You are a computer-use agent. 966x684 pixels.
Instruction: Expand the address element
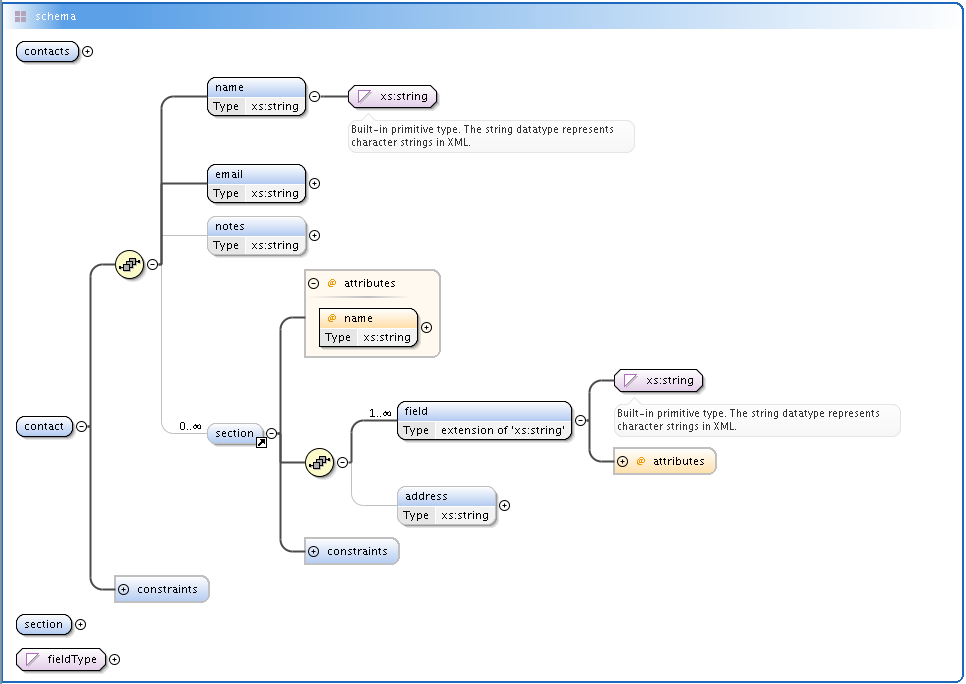pos(504,505)
